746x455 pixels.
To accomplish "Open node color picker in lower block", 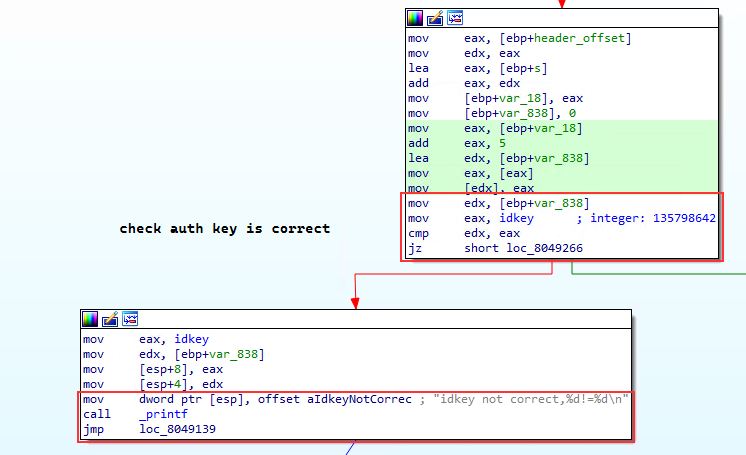I will point(91,319).
